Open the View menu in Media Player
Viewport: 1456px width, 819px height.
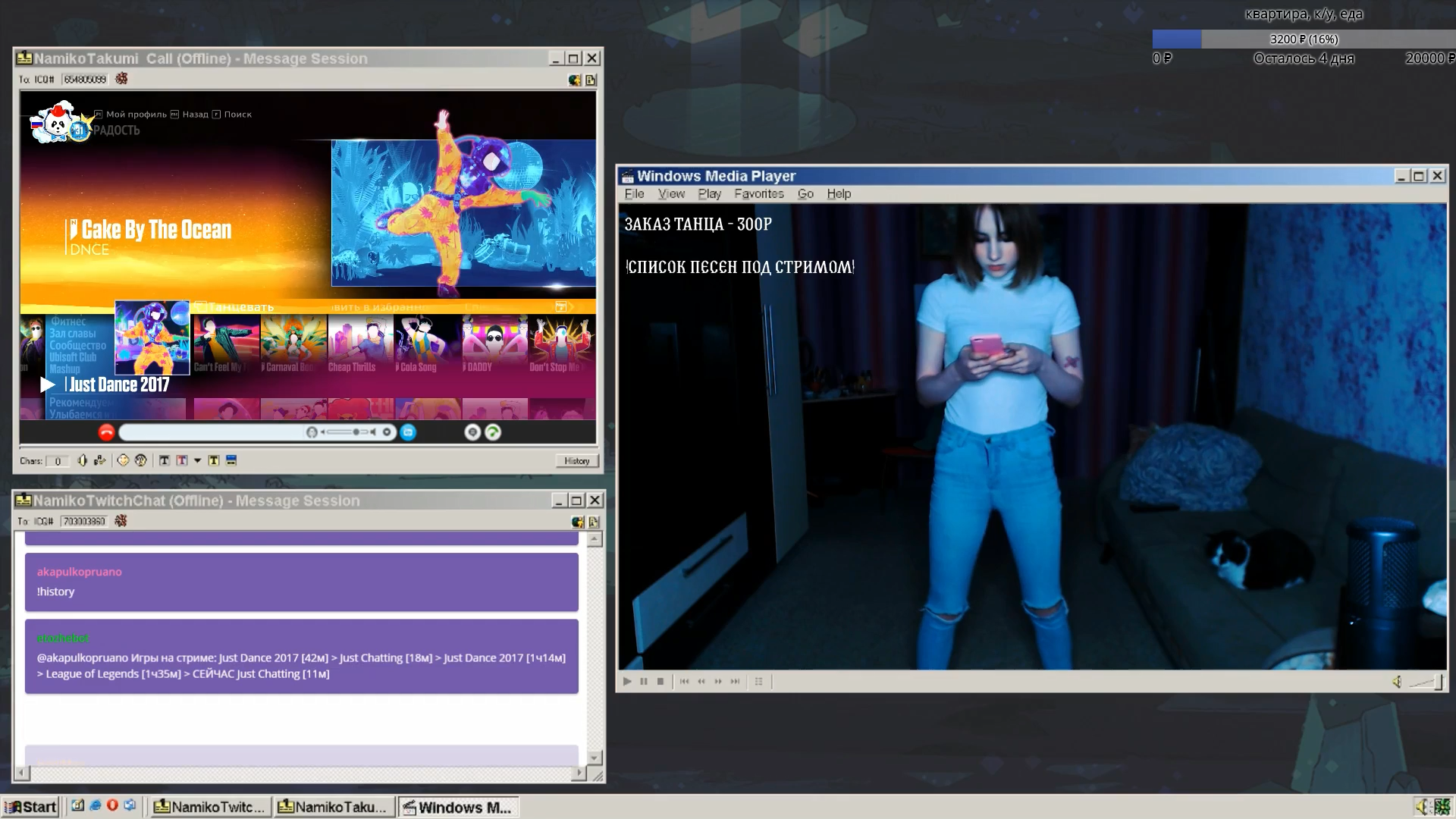[671, 194]
